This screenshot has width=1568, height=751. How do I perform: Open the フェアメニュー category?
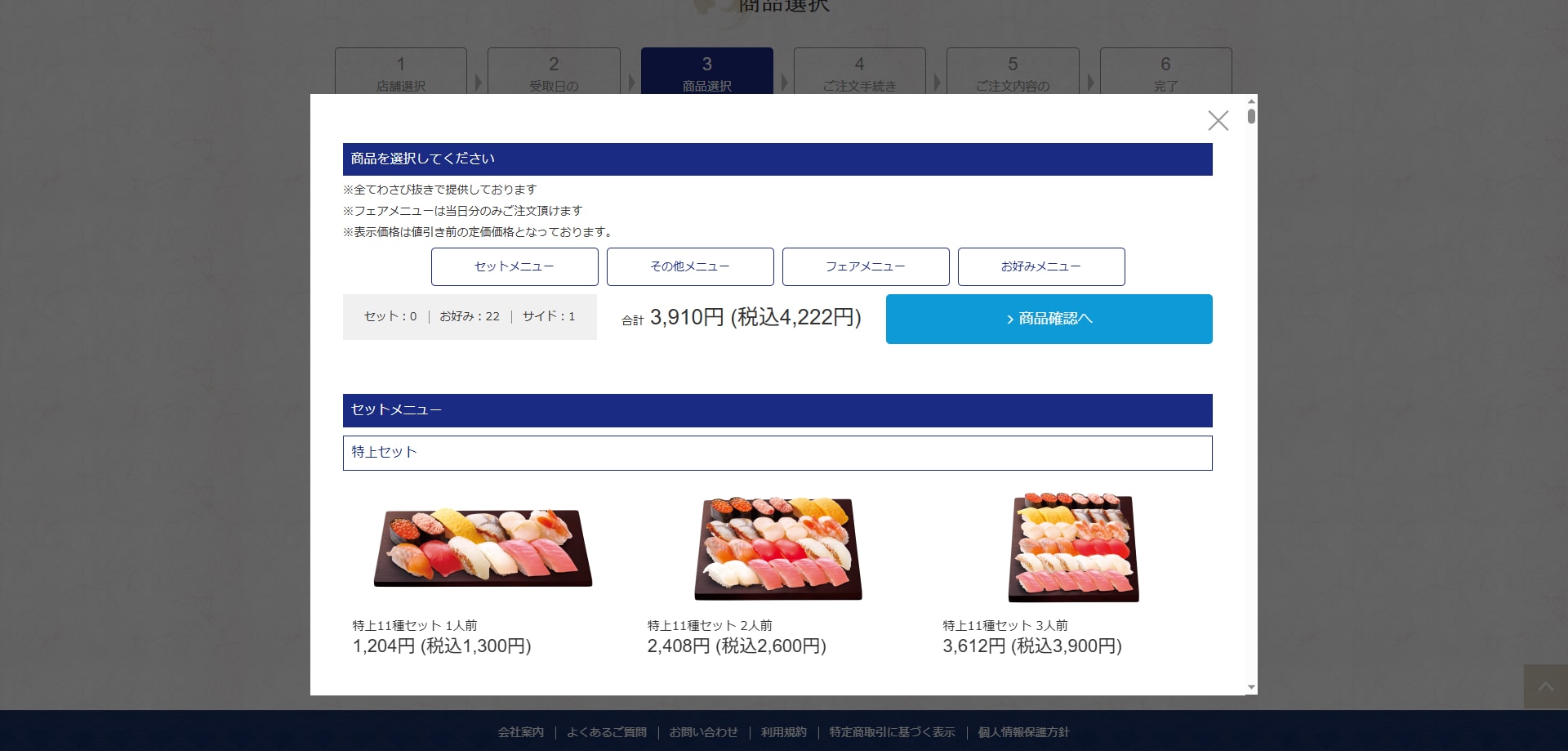pos(866,267)
